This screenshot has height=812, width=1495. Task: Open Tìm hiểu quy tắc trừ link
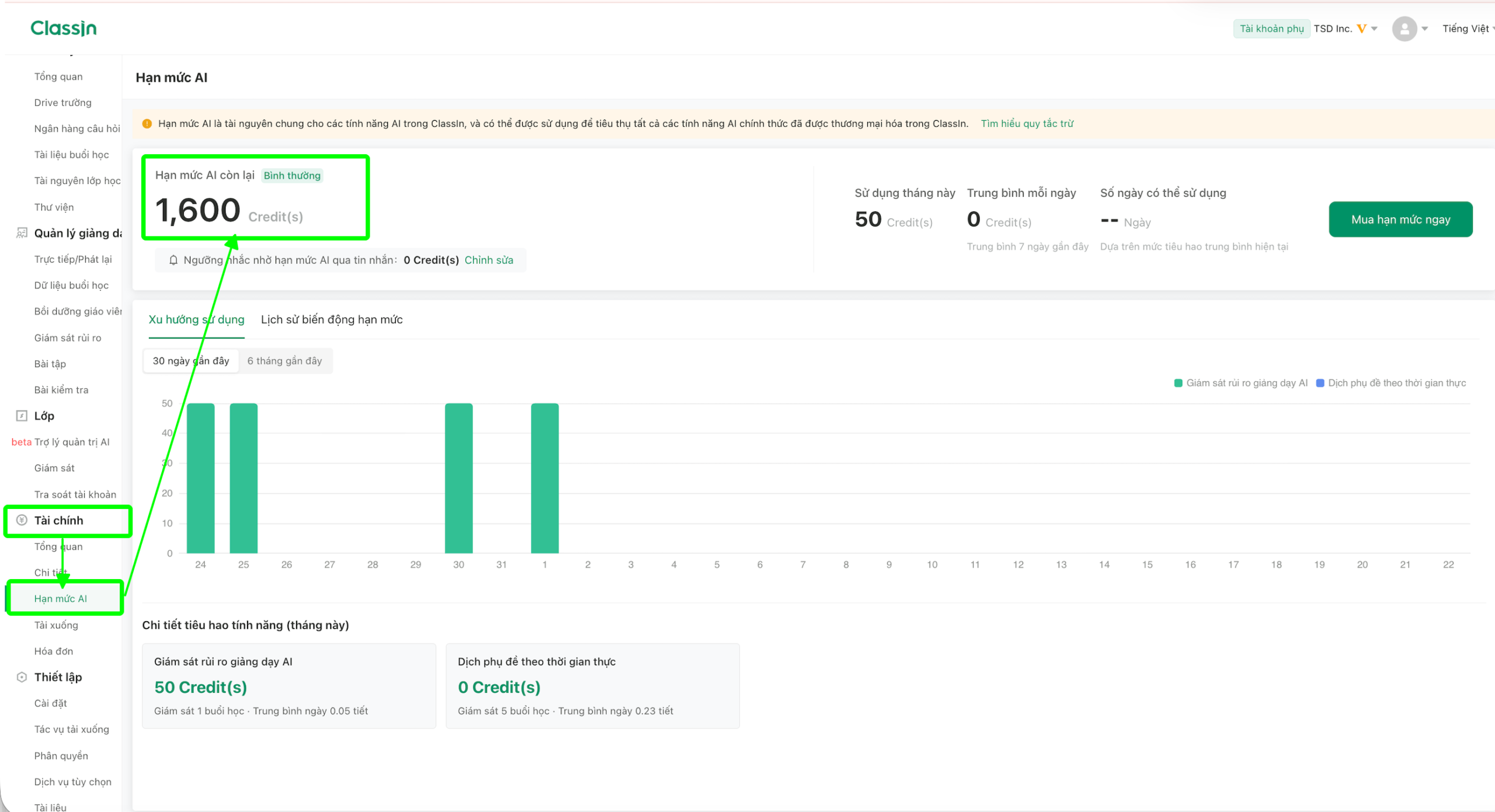1027,124
